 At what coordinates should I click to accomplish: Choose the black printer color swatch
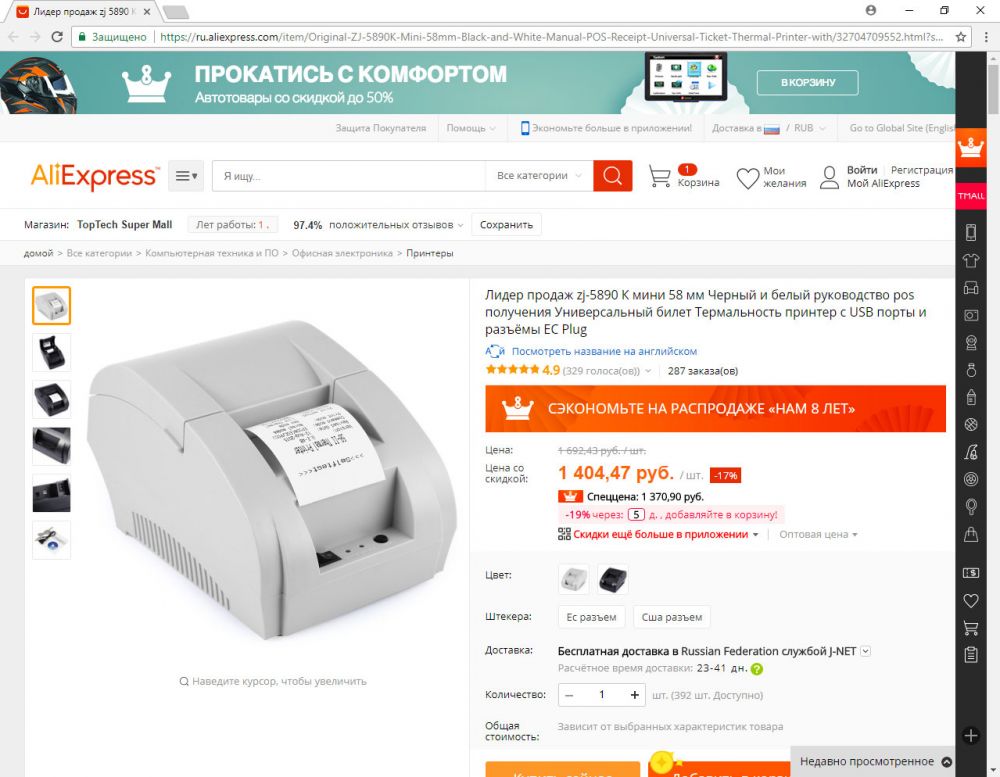613,579
